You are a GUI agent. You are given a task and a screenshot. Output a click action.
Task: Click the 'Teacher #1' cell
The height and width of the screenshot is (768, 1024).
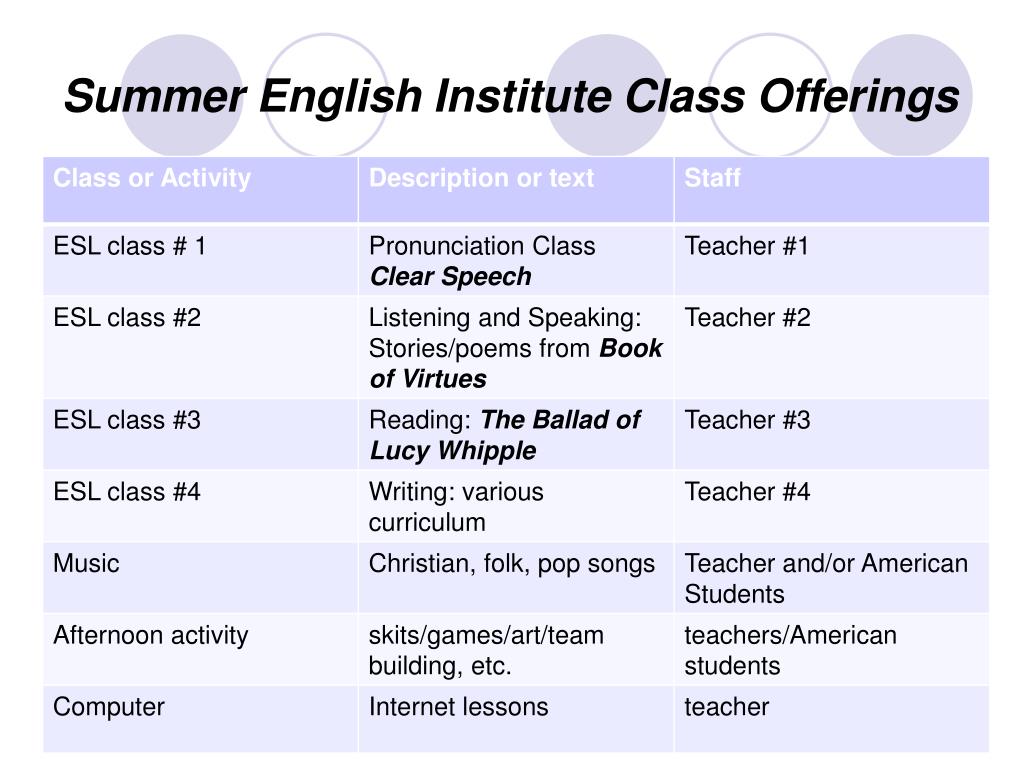pyautogui.click(x=831, y=260)
